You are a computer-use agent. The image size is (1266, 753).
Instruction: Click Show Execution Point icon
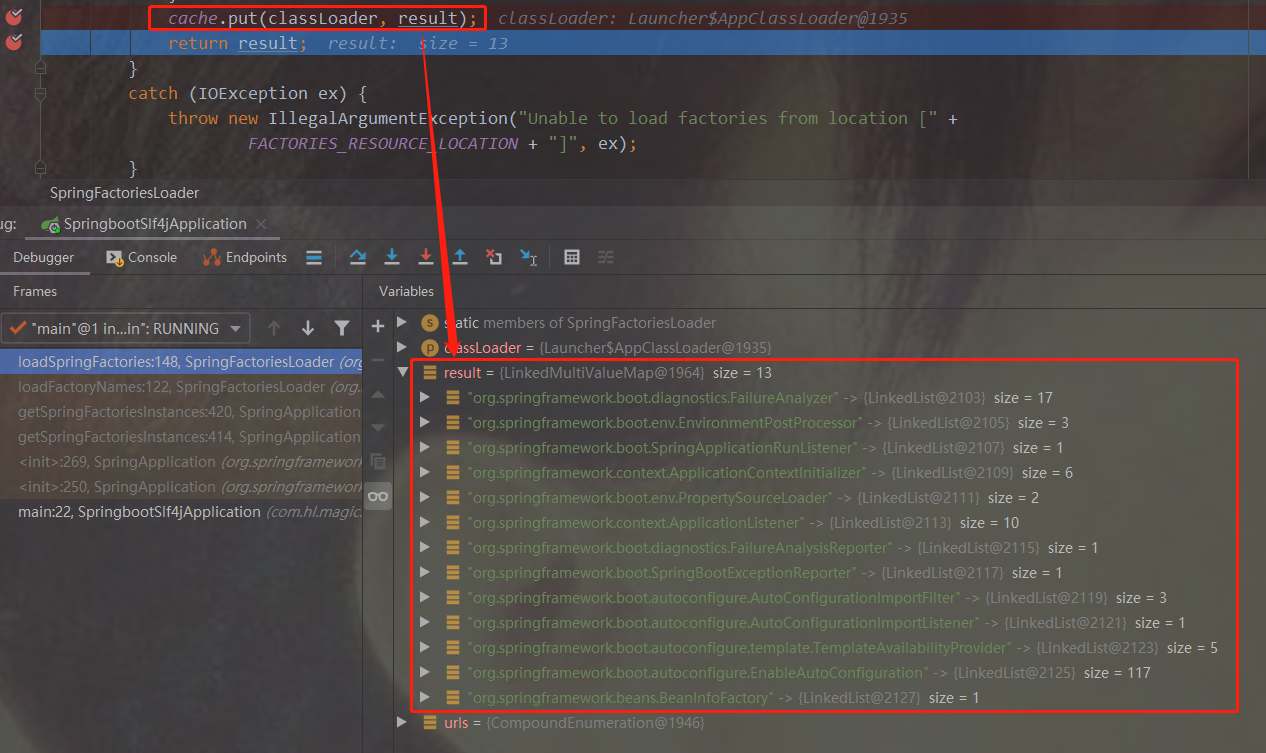point(314,257)
